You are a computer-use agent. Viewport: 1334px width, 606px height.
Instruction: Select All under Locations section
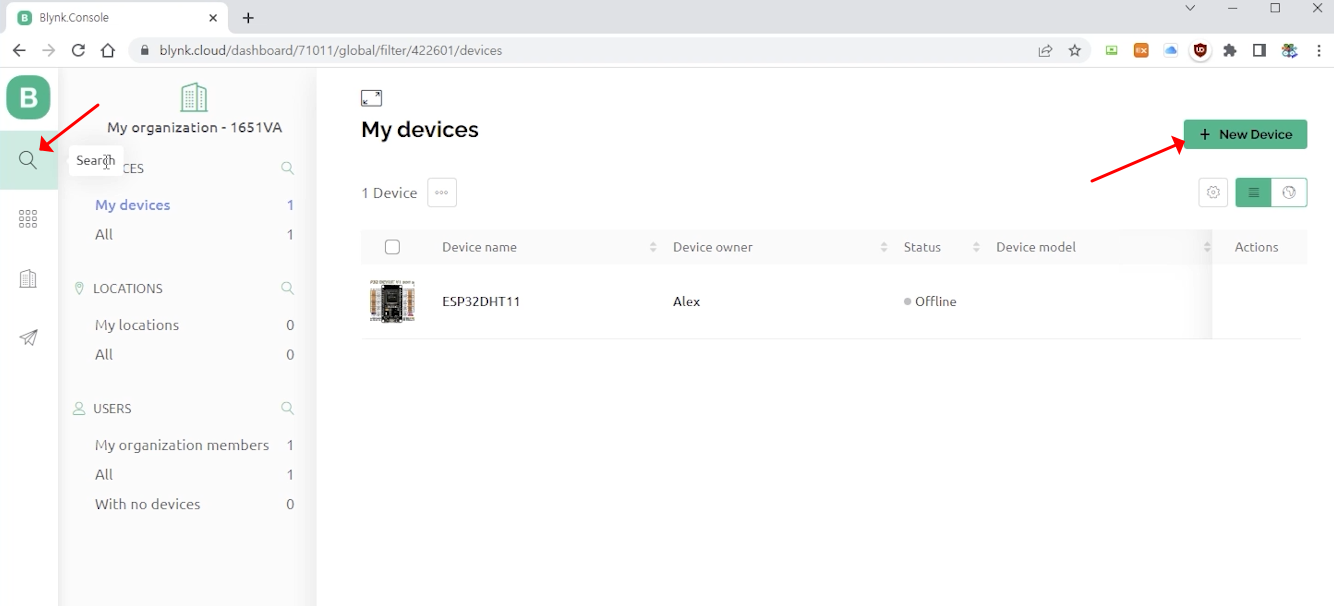tap(104, 354)
